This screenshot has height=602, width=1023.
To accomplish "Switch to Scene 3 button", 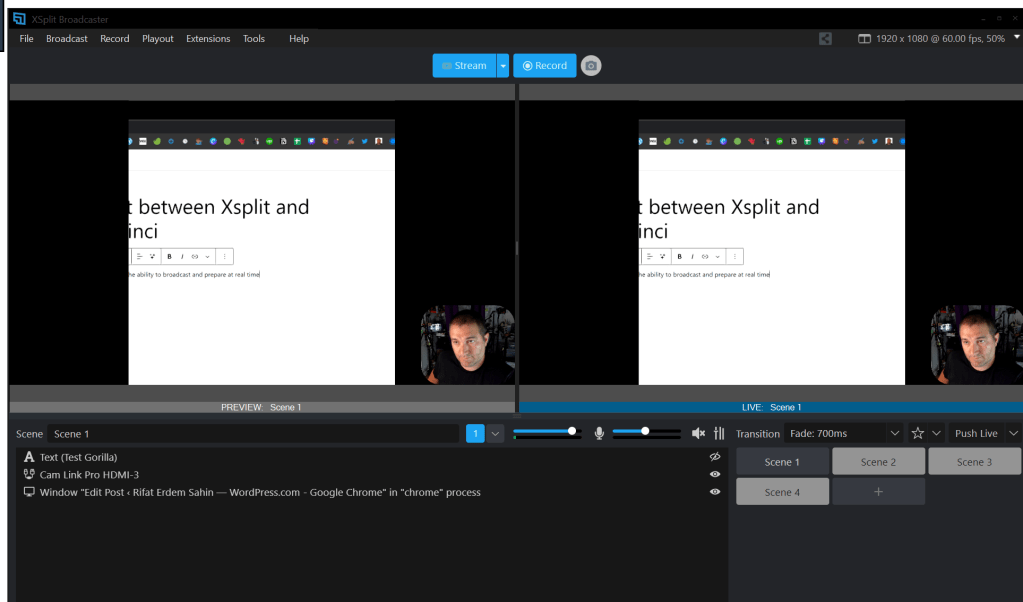I will point(974,462).
